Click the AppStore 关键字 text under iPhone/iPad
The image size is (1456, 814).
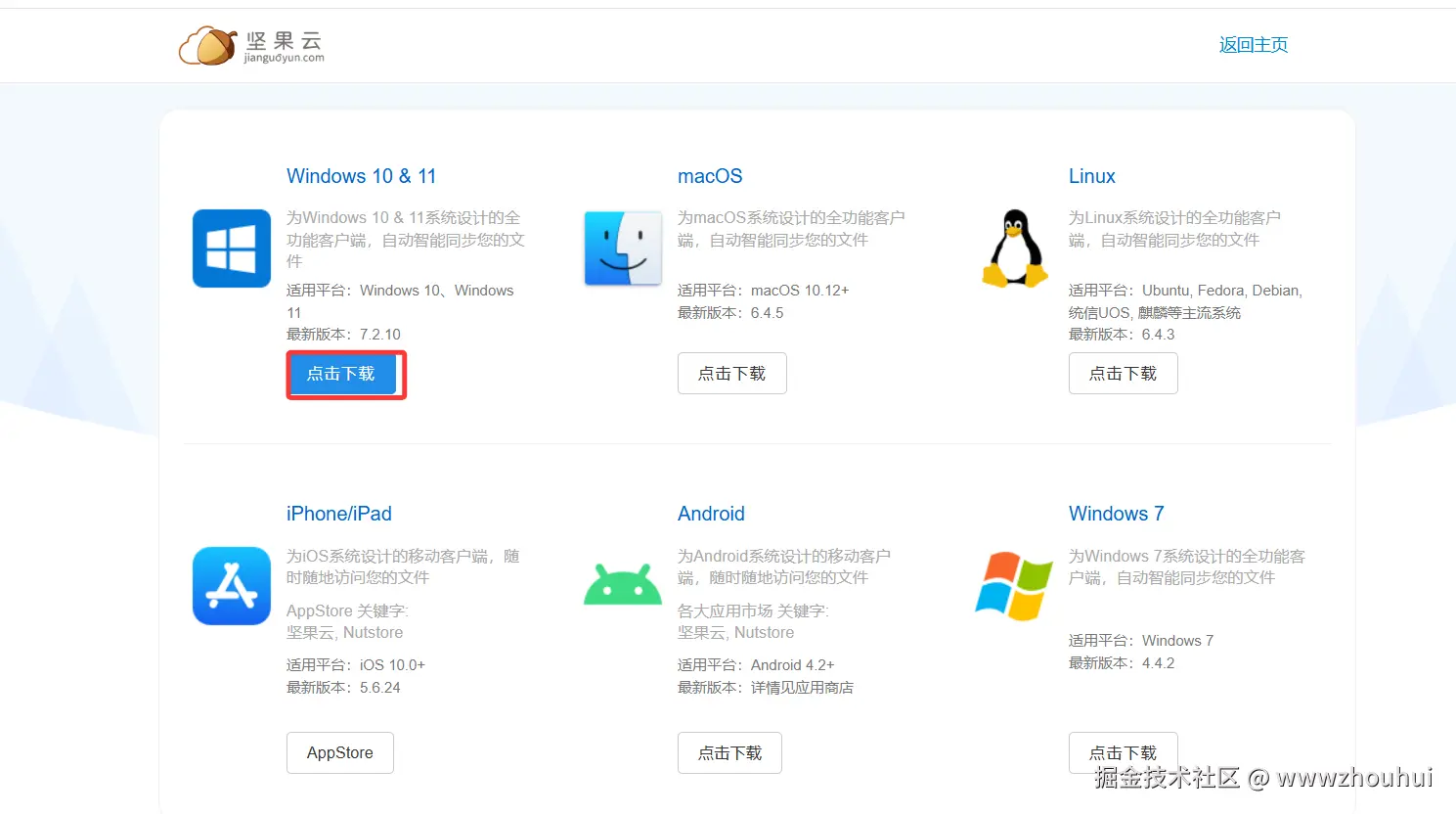pos(348,622)
